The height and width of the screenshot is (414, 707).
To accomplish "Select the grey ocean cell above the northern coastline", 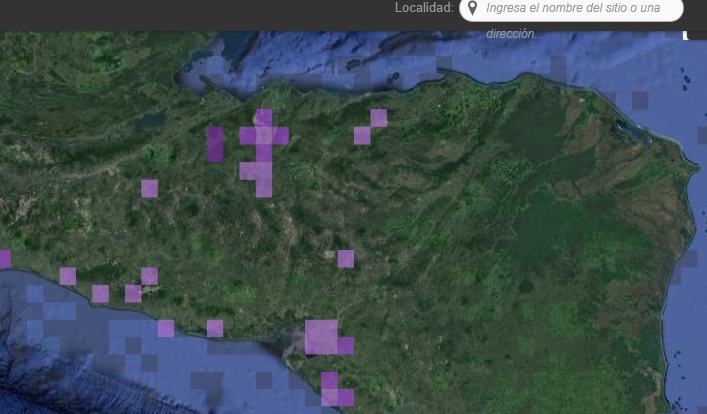I will click(x=558, y=65).
